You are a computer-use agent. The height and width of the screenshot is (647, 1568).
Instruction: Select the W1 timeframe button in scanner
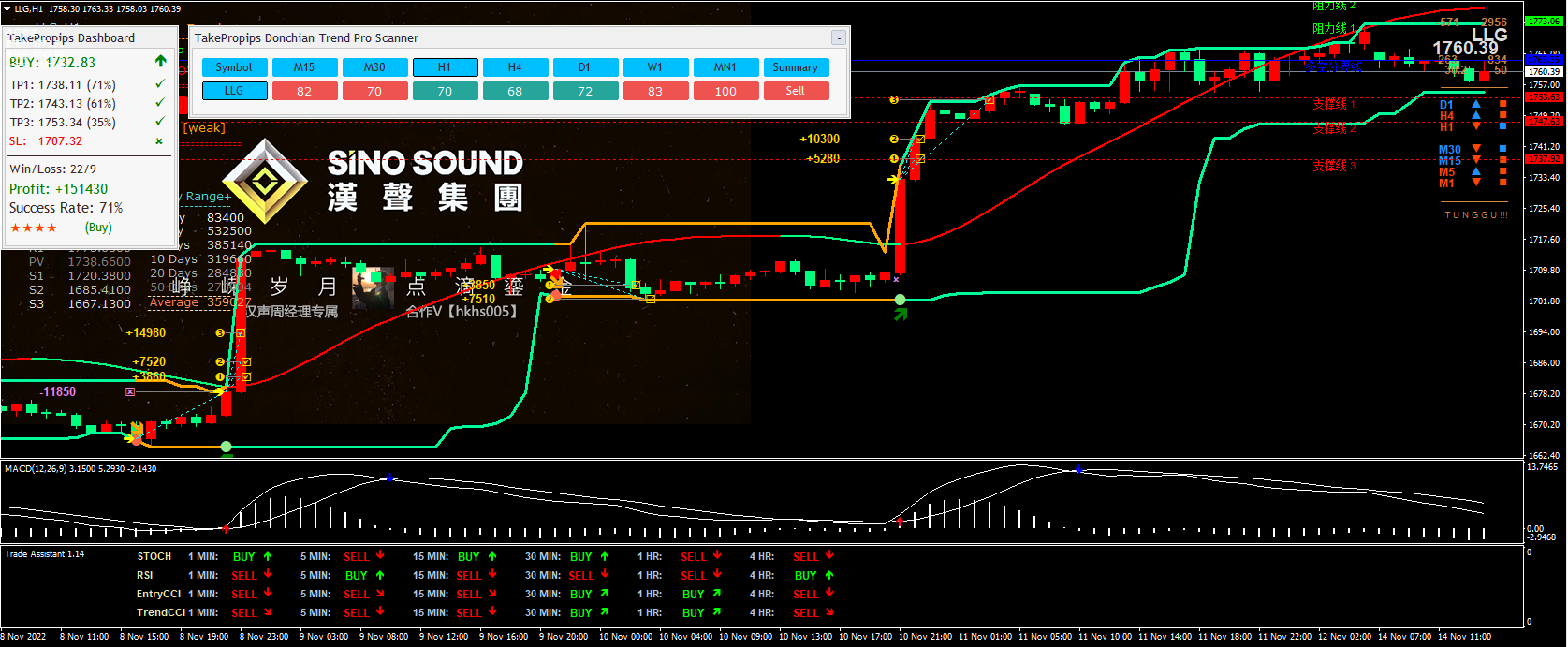(x=655, y=67)
